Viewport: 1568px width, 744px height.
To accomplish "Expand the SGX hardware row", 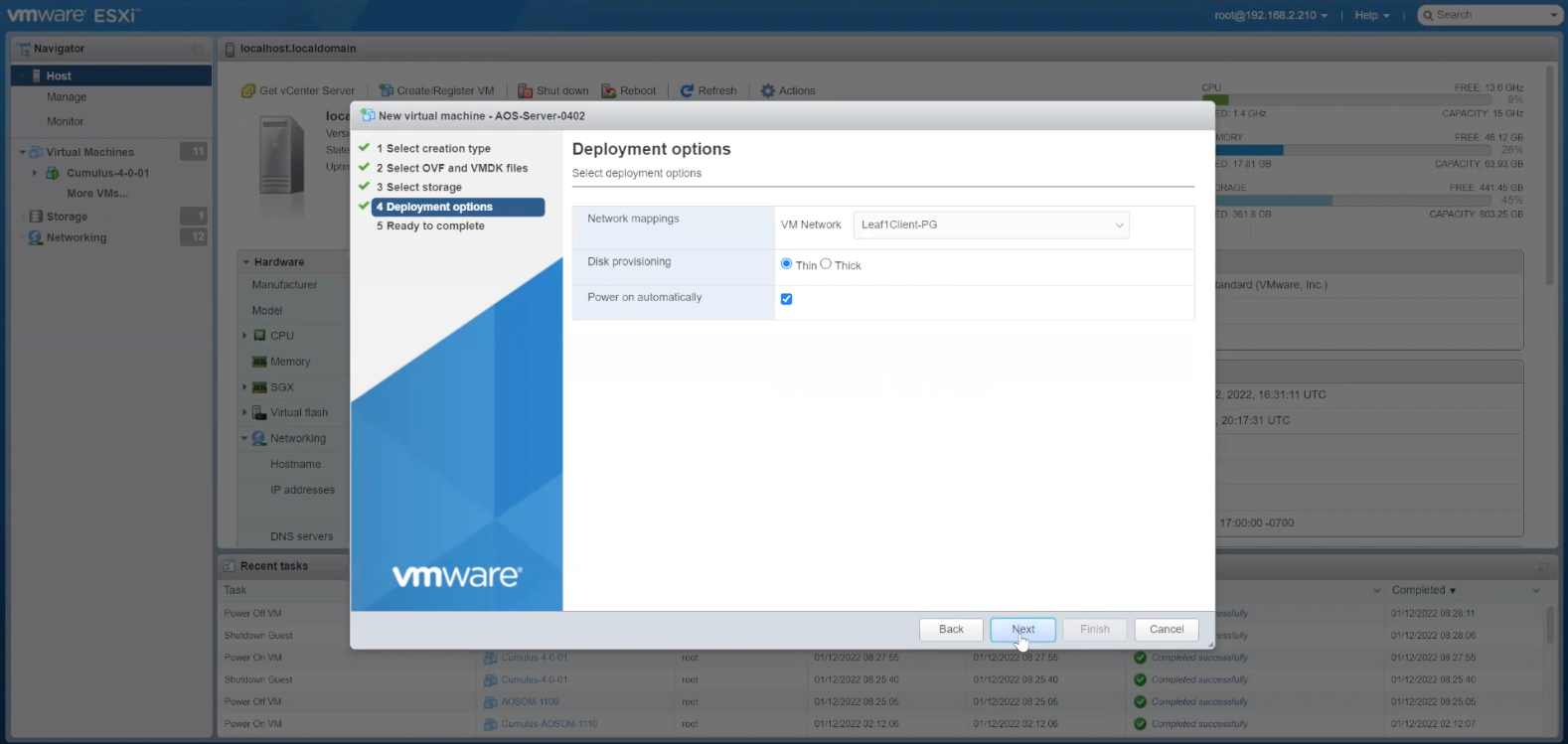I will [244, 387].
